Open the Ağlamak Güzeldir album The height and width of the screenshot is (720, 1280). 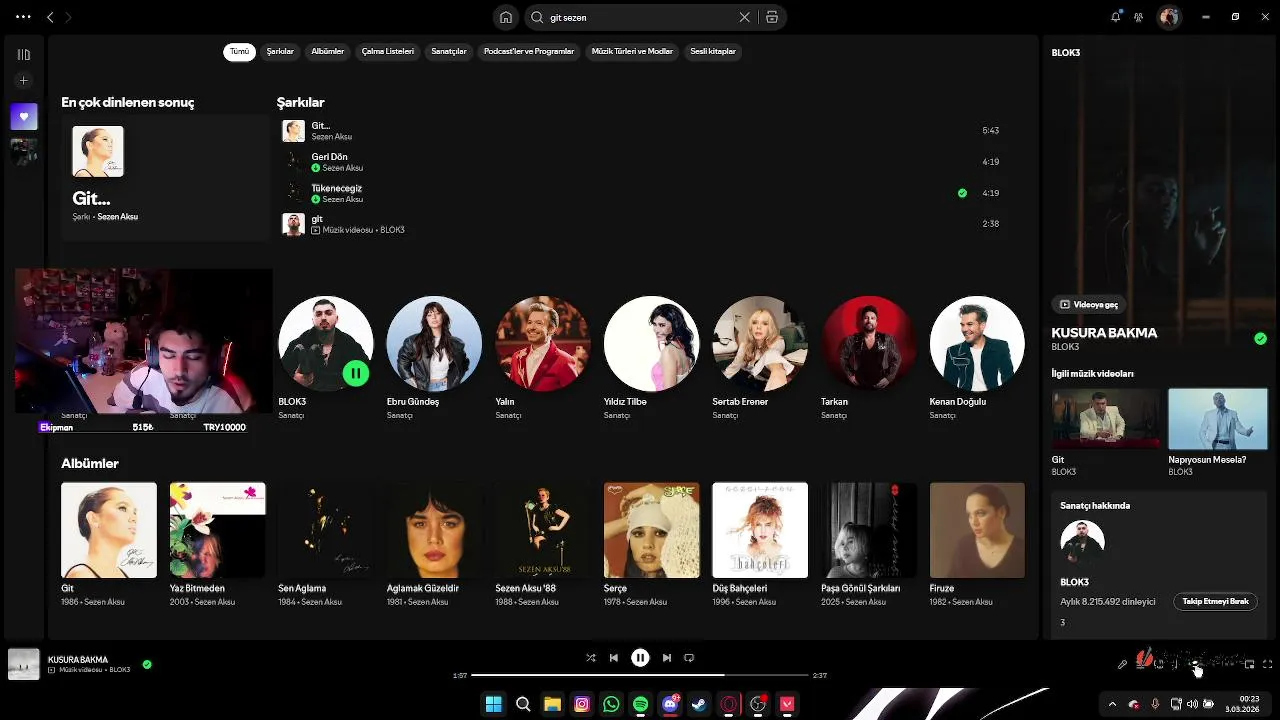tap(434, 544)
